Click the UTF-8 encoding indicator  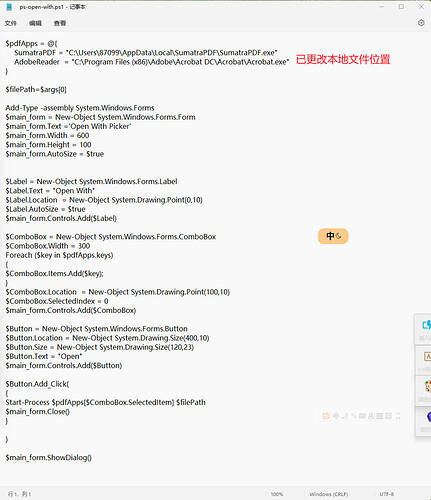(x=387, y=494)
